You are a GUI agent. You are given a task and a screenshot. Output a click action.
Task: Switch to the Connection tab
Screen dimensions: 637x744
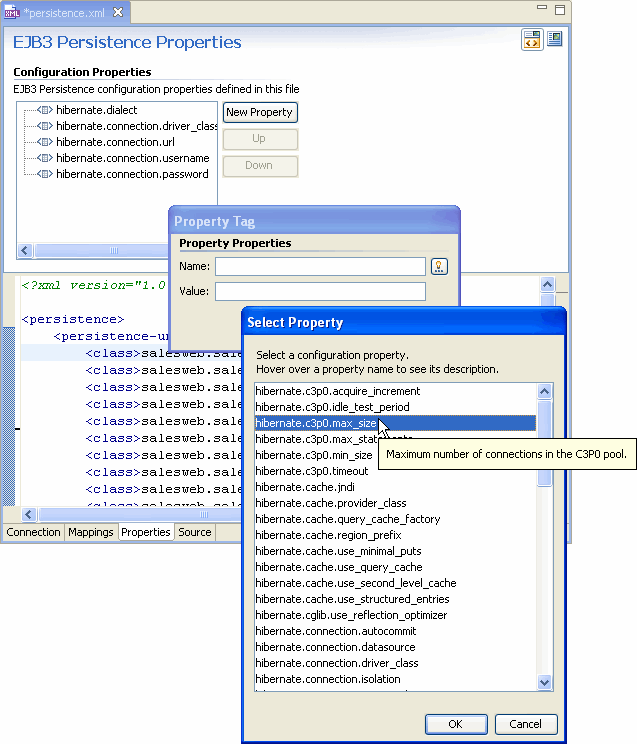point(33,532)
